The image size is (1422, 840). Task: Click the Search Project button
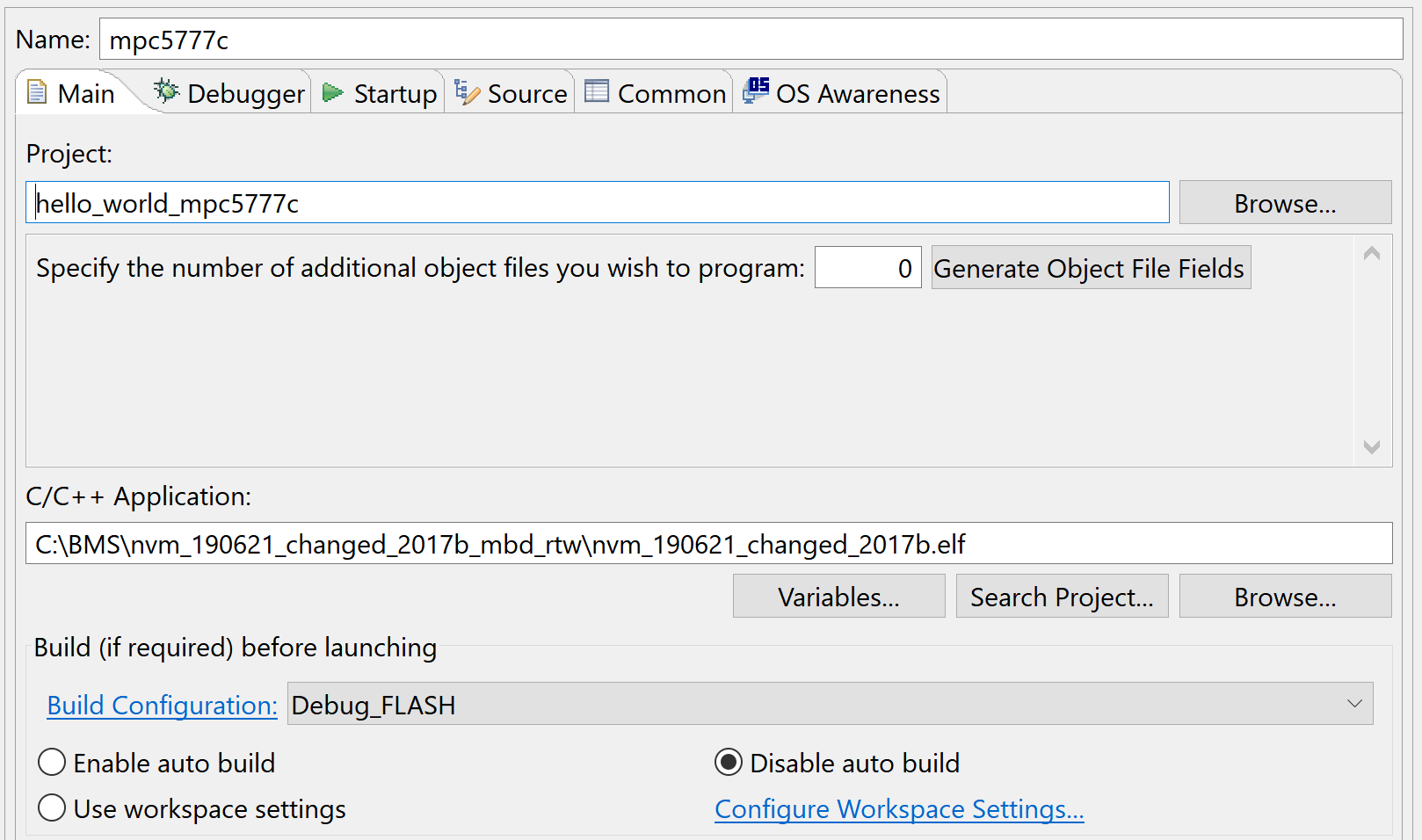point(1062,597)
